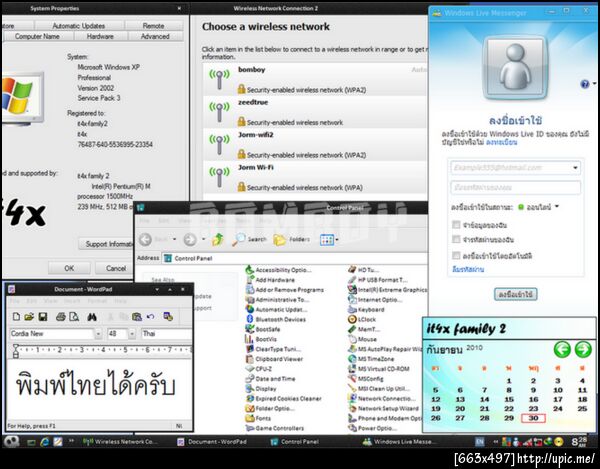
Task: Click calendar previous month green arrow
Action: pos(562,349)
